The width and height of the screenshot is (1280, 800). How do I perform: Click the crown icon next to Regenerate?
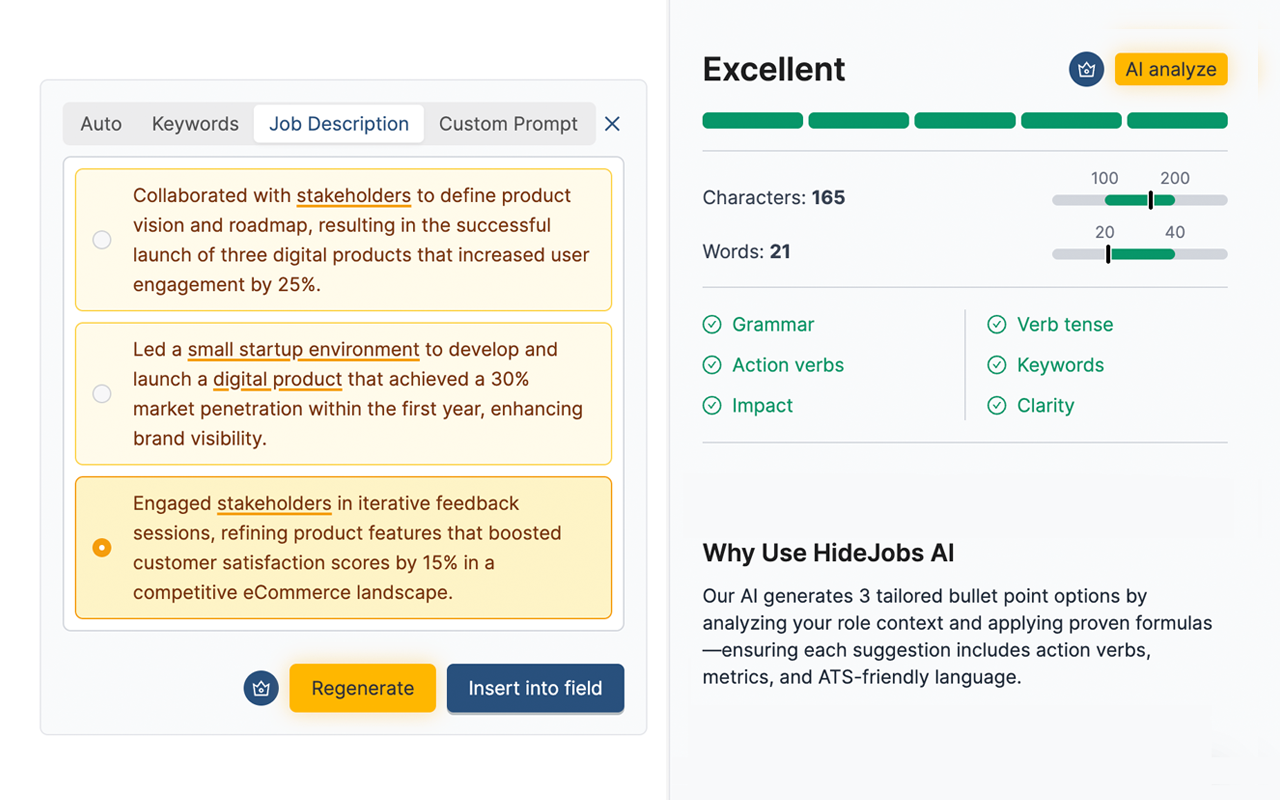261,688
